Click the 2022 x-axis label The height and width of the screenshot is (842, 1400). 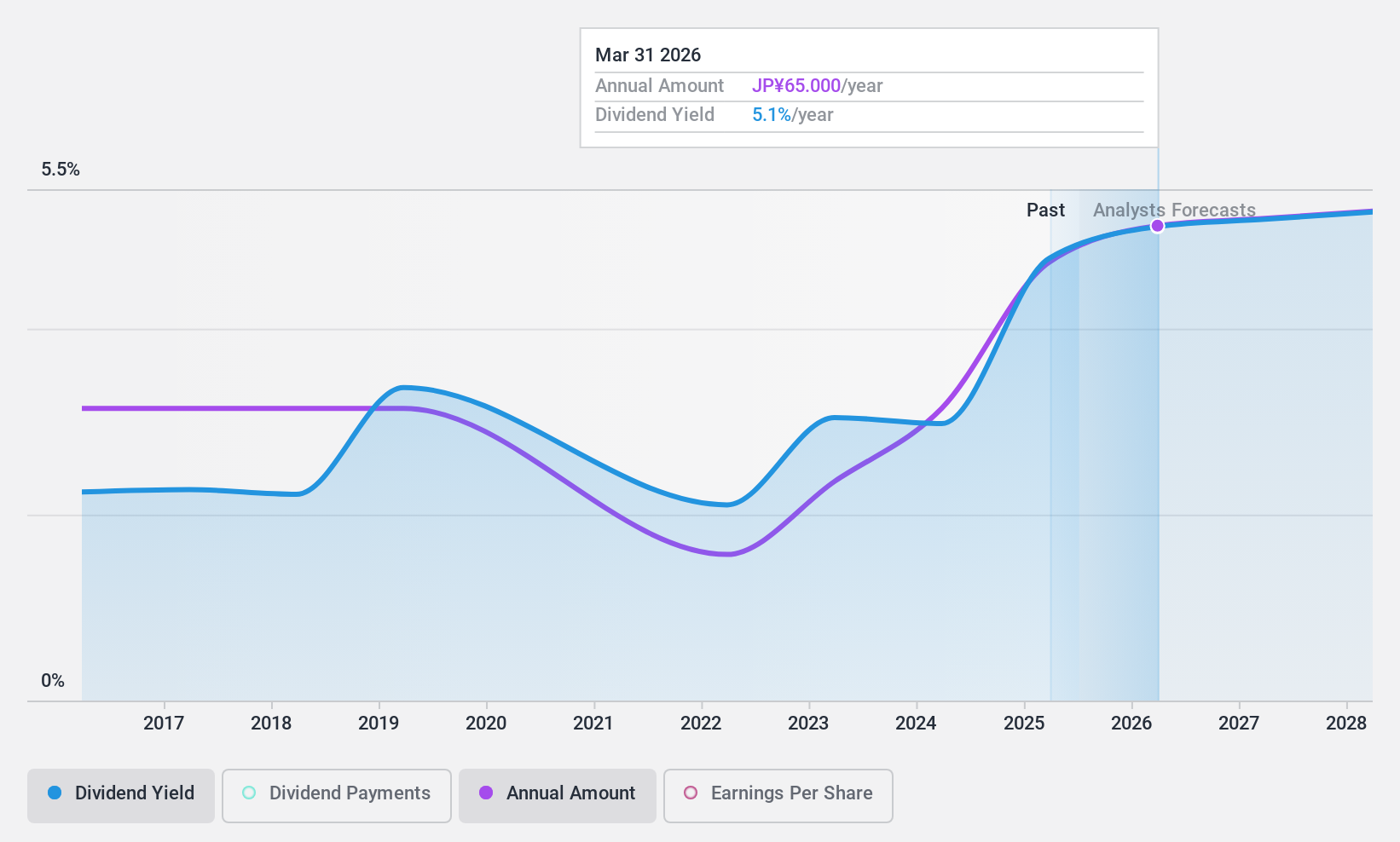pos(701,724)
